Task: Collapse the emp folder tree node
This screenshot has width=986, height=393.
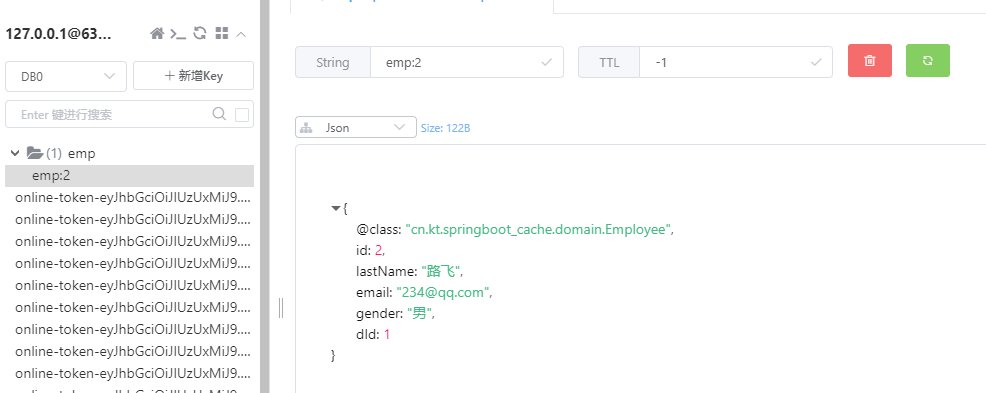Action: [16, 153]
